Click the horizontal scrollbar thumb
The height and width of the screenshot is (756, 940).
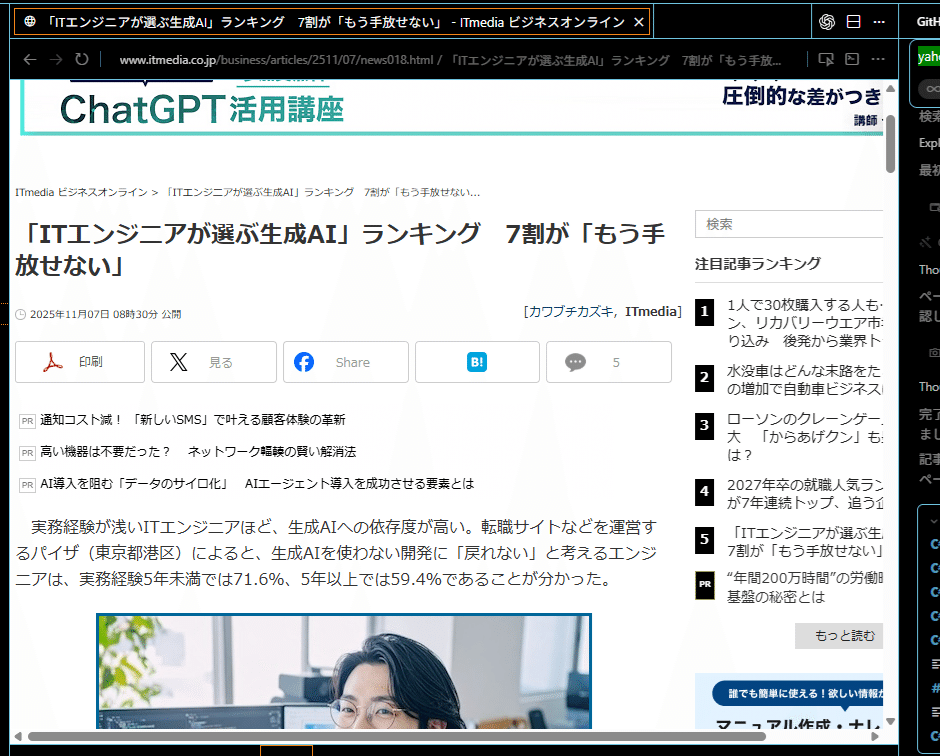click(x=397, y=736)
